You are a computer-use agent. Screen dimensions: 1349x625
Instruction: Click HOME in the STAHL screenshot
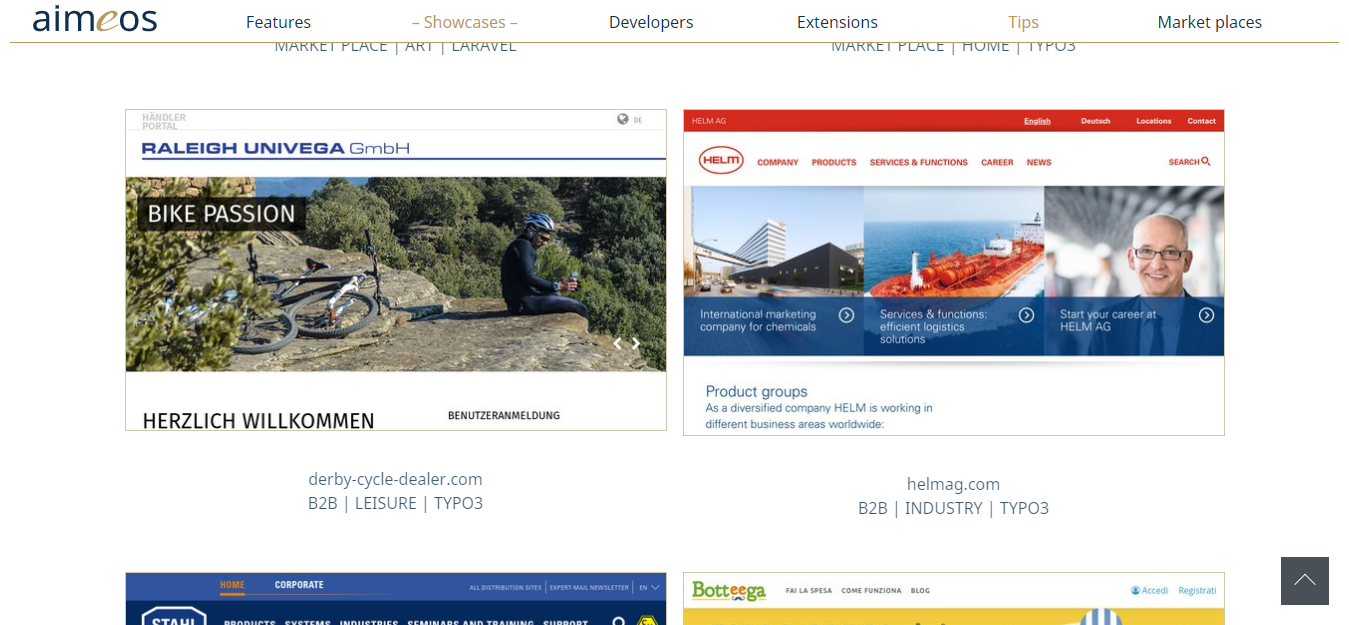pyautogui.click(x=232, y=585)
